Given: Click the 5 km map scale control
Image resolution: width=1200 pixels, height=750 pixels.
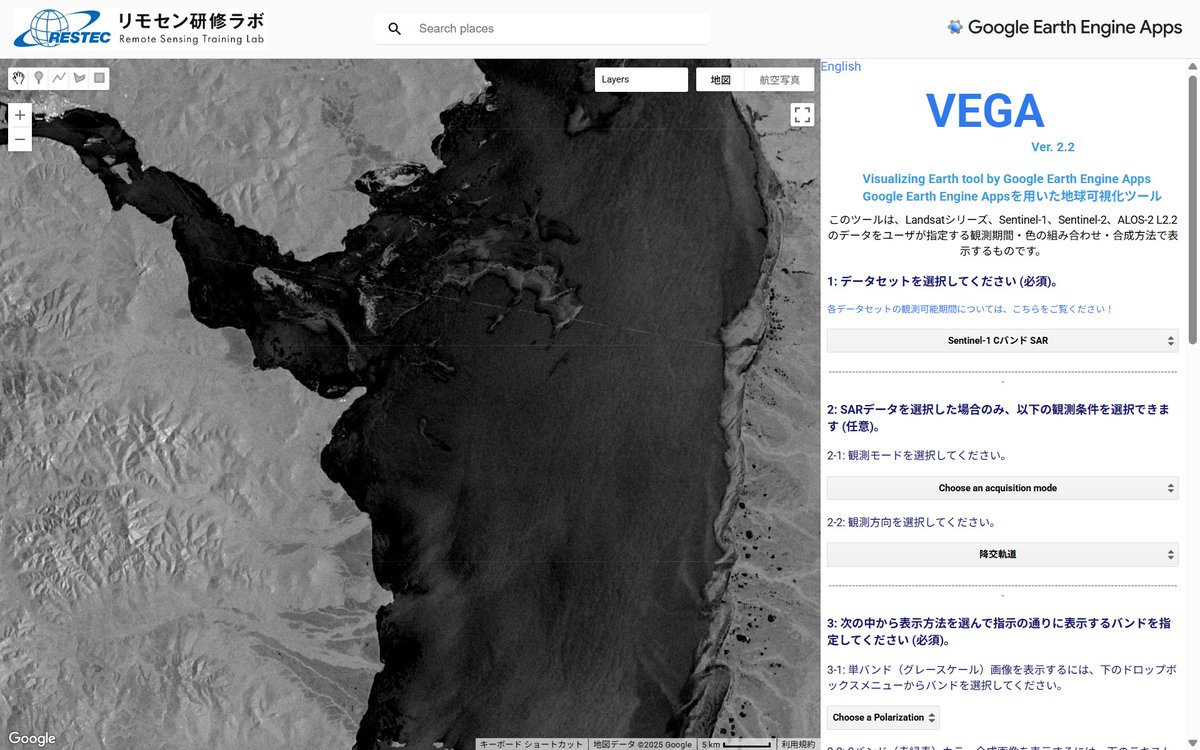Looking at the screenshot, I should (736, 744).
